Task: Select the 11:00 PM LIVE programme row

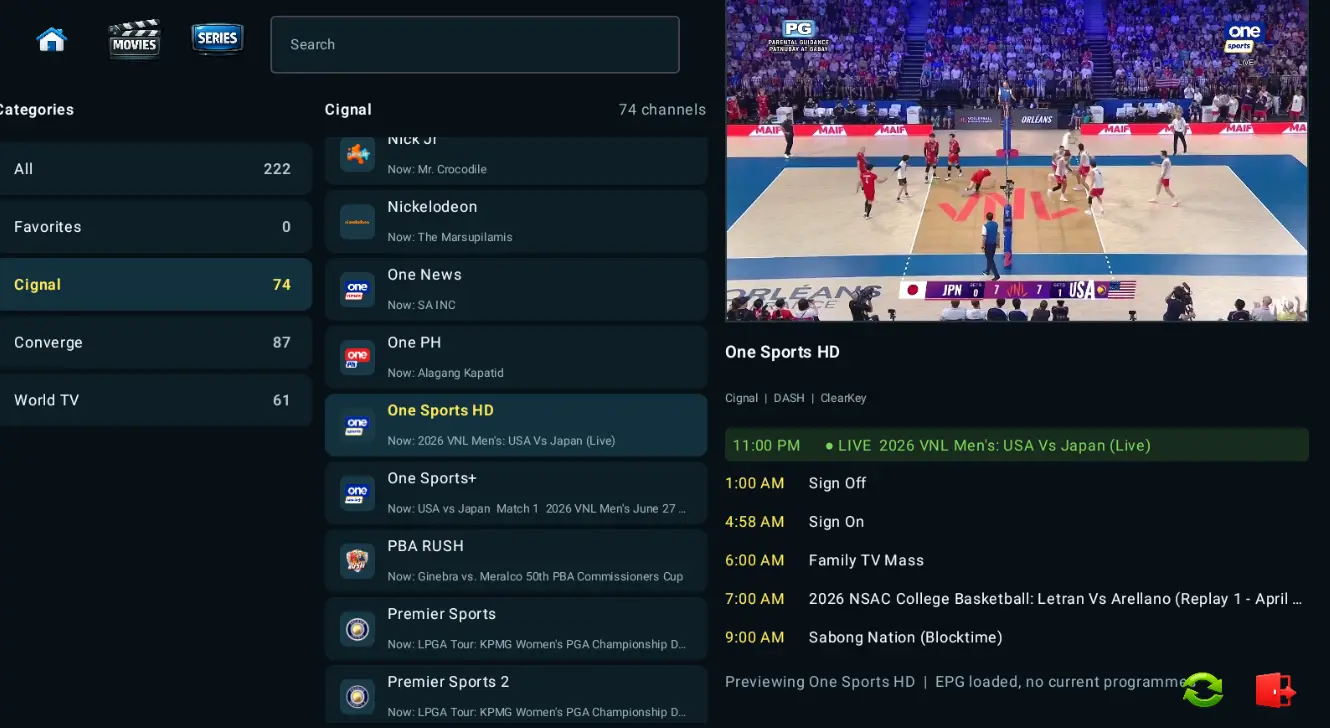Action: pos(1016,445)
